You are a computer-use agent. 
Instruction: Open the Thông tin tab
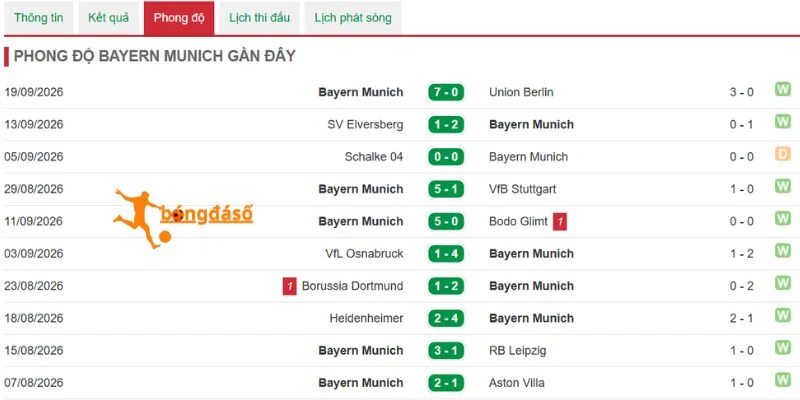click(39, 18)
